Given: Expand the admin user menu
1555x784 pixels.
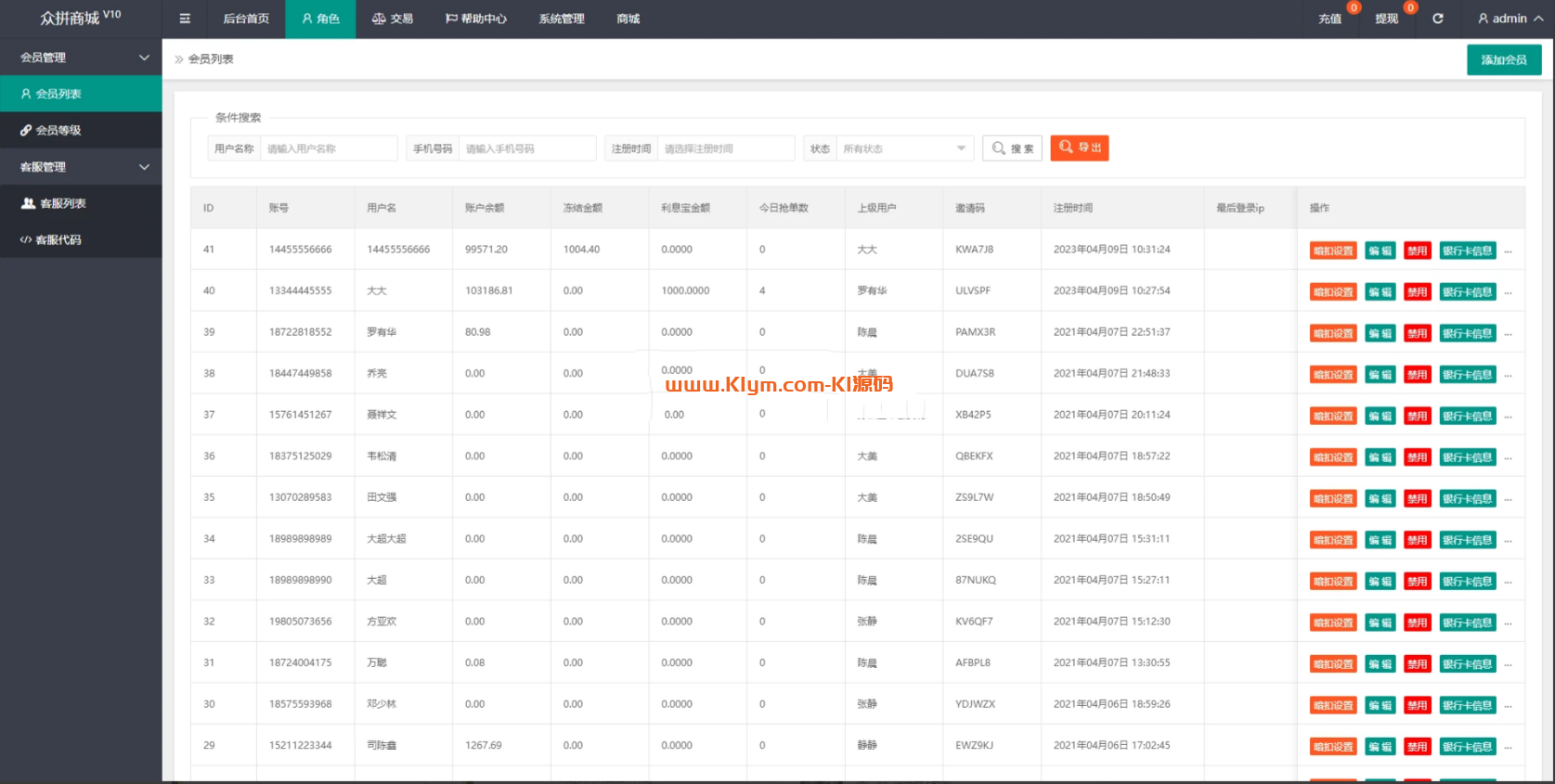Looking at the screenshot, I should (1510, 19).
